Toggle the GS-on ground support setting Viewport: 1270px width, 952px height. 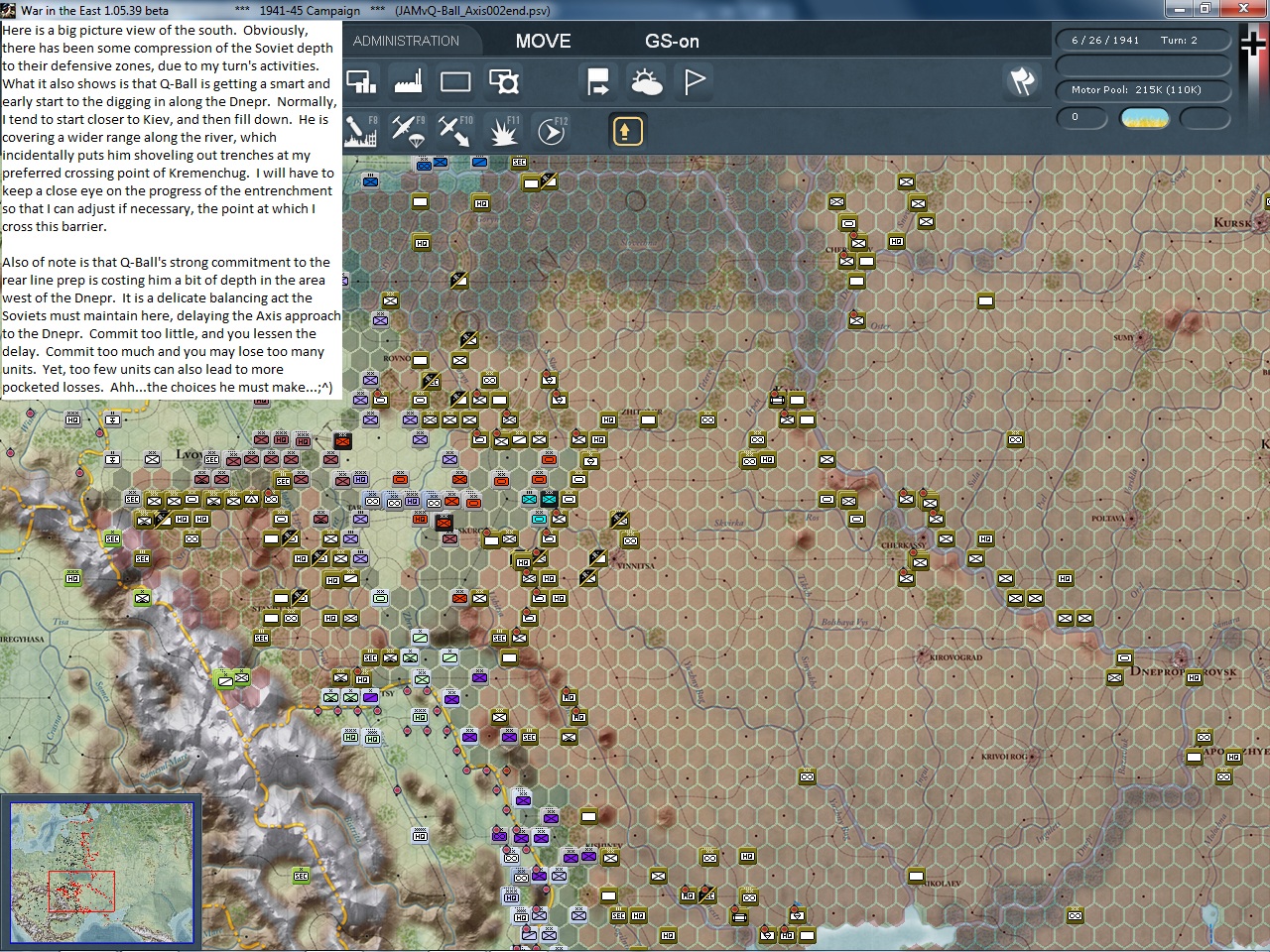(672, 41)
